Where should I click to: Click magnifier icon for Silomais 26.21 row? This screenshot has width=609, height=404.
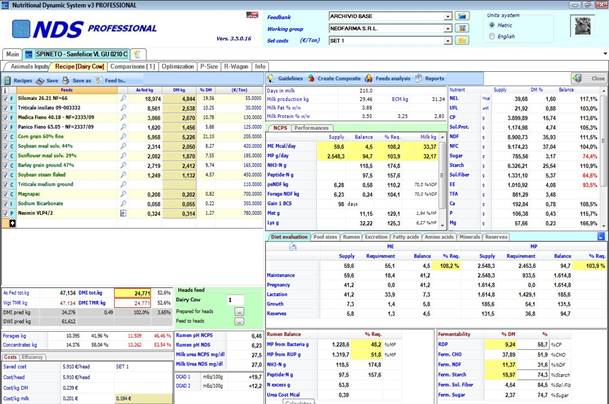123,98
